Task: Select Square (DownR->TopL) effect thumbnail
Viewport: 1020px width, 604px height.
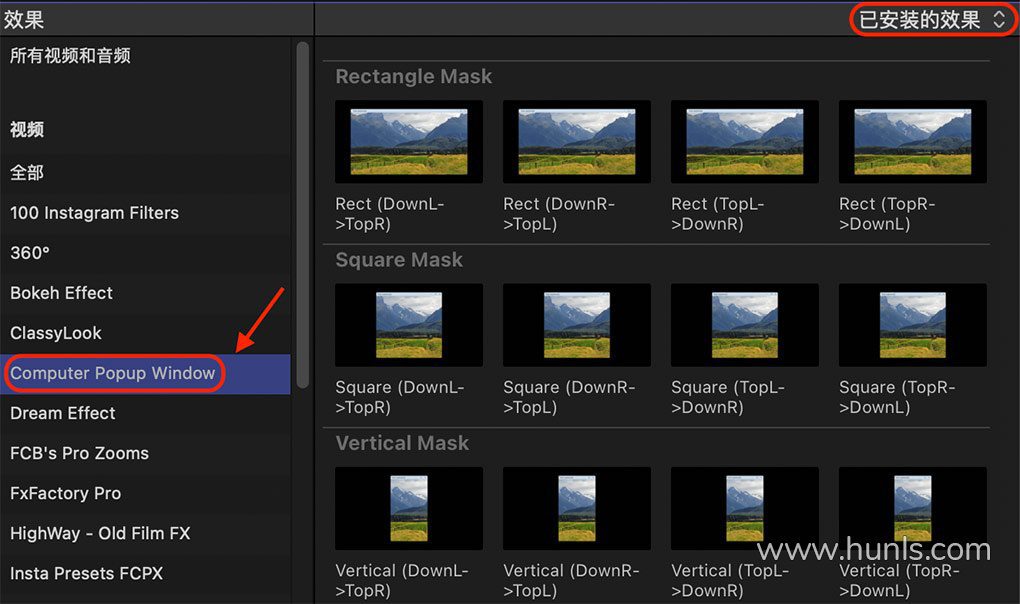Action: click(577, 325)
